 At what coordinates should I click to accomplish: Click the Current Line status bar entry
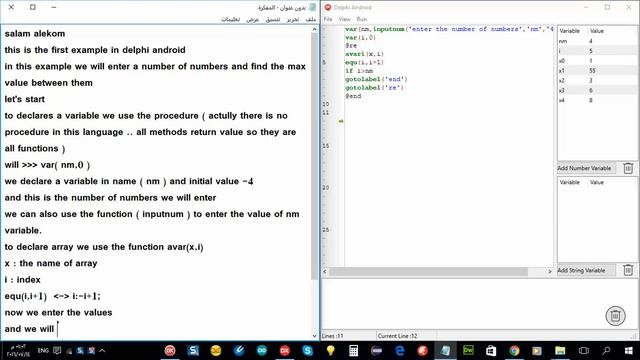[x=398, y=336]
